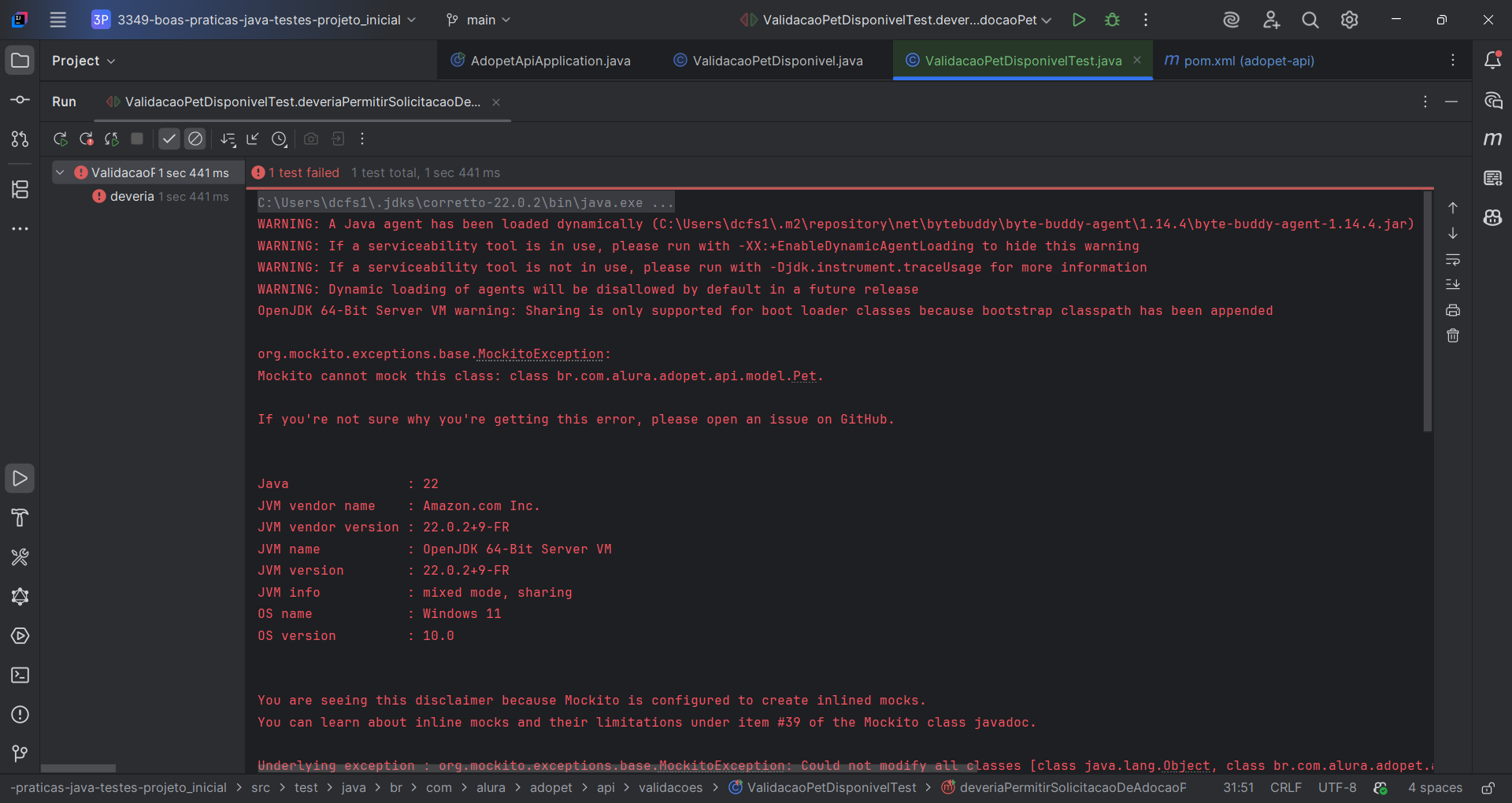This screenshot has width=1512, height=803.
Task: Click the Debug bug icon in title bar
Action: (x=1112, y=20)
